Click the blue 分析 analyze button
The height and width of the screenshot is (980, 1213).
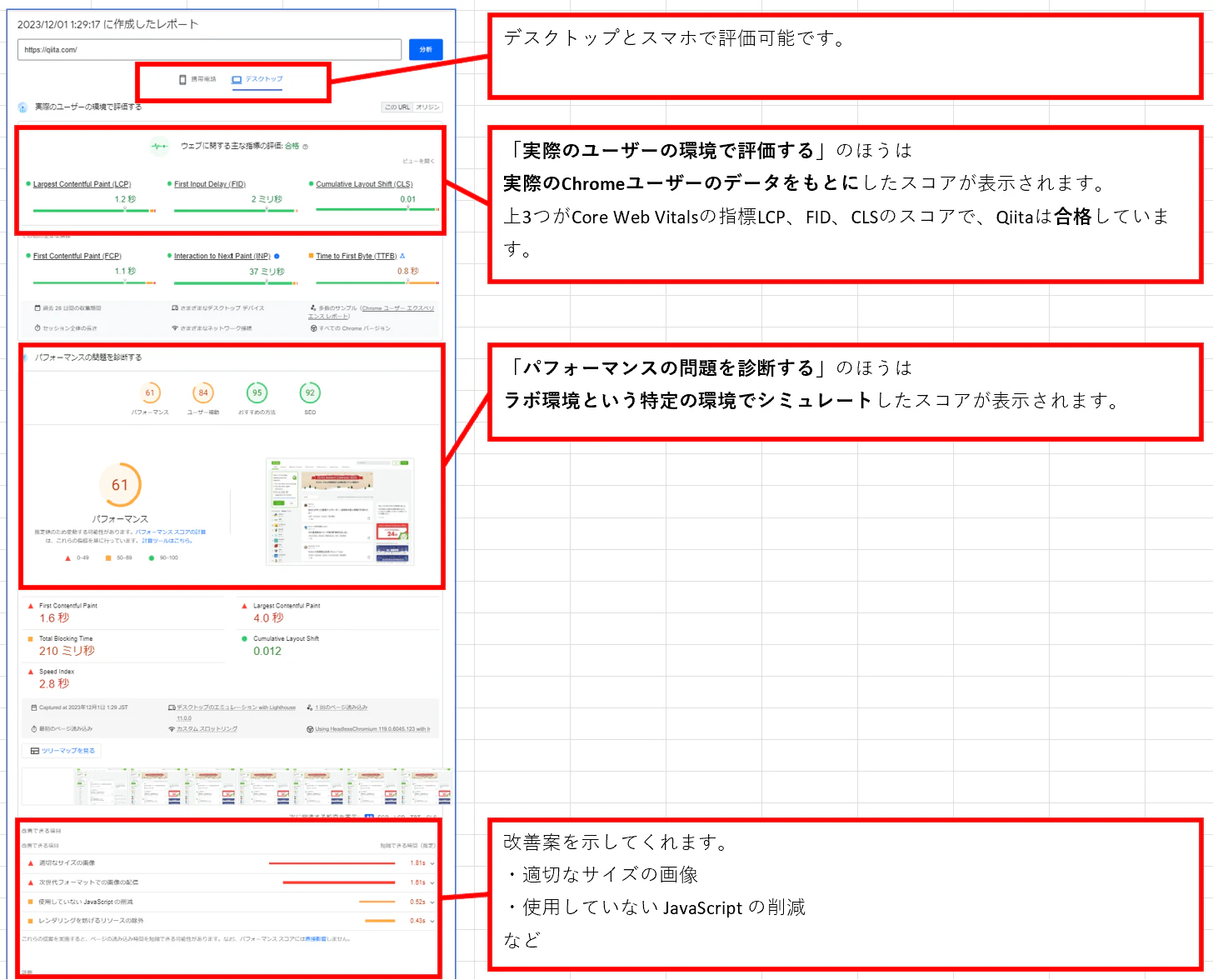tap(426, 50)
